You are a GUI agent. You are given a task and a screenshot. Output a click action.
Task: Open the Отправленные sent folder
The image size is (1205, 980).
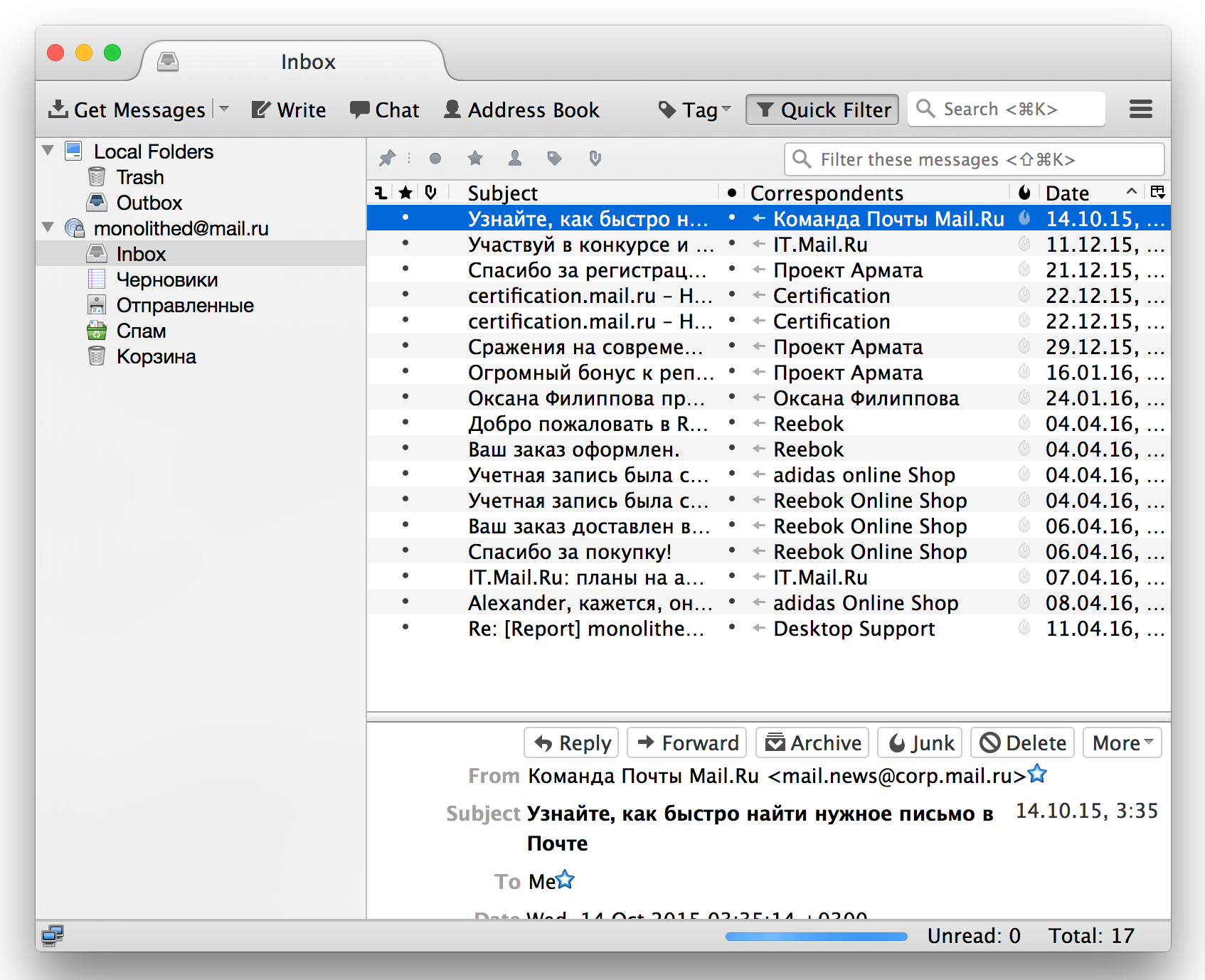coord(185,305)
